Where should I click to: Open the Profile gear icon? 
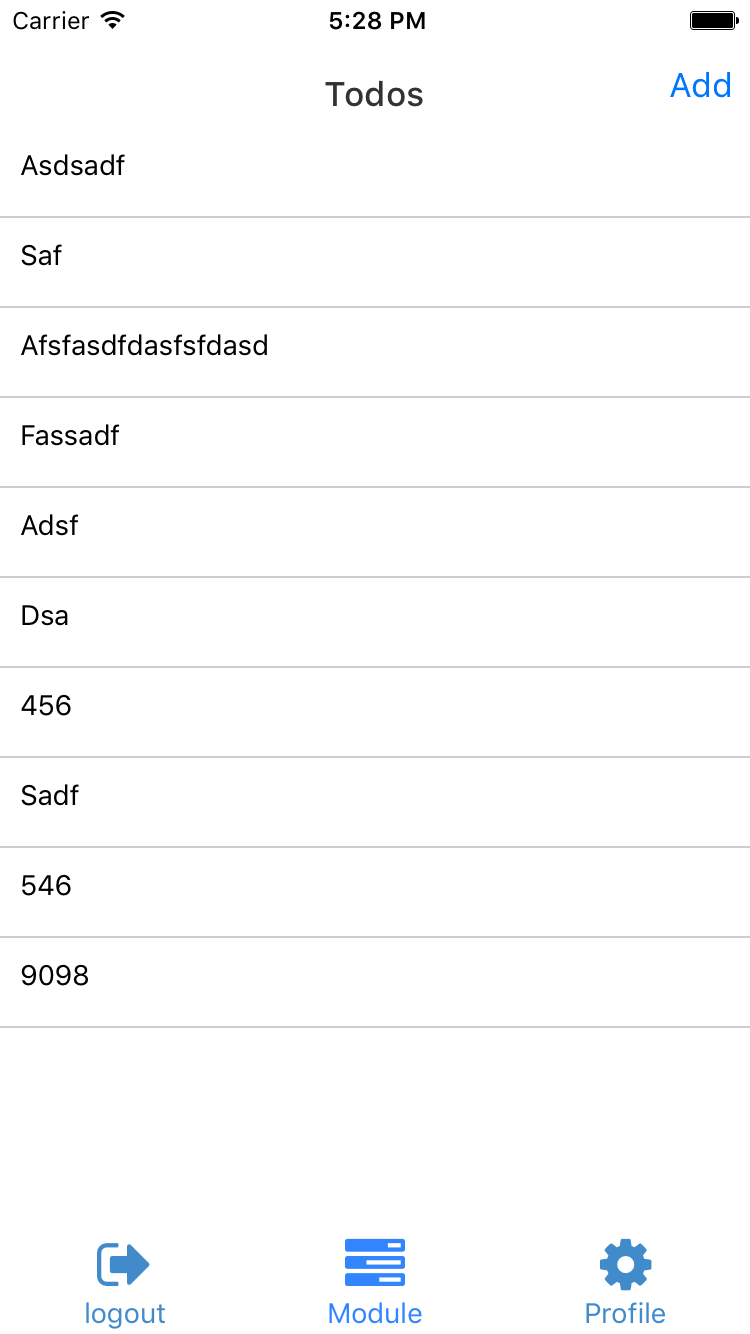(x=625, y=1264)
